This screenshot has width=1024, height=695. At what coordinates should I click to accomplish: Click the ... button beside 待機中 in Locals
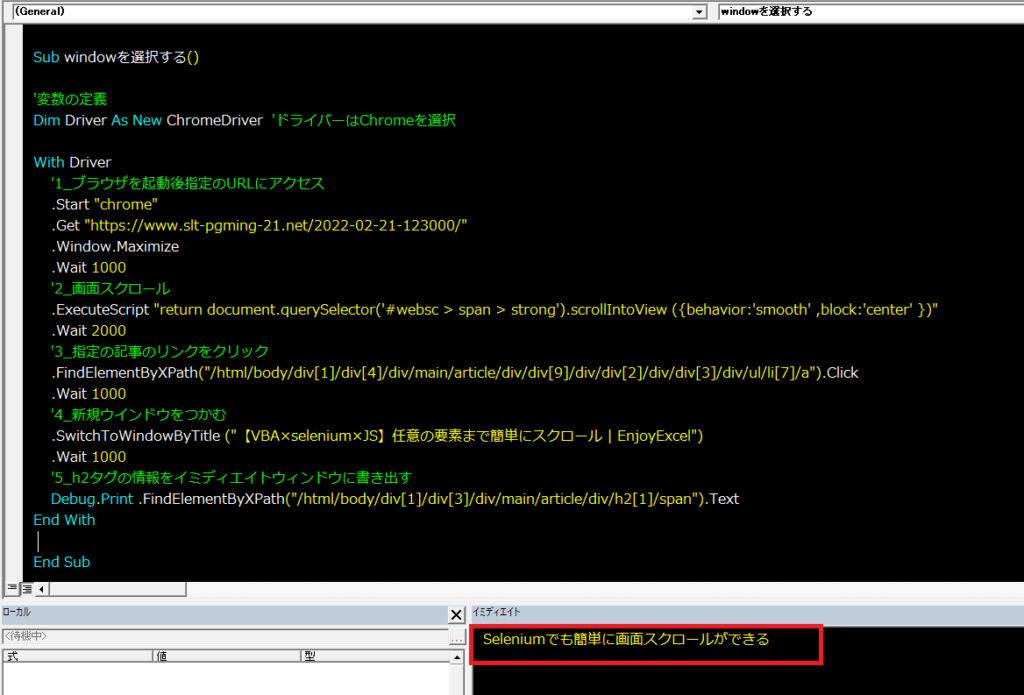[x=457, y=638]
